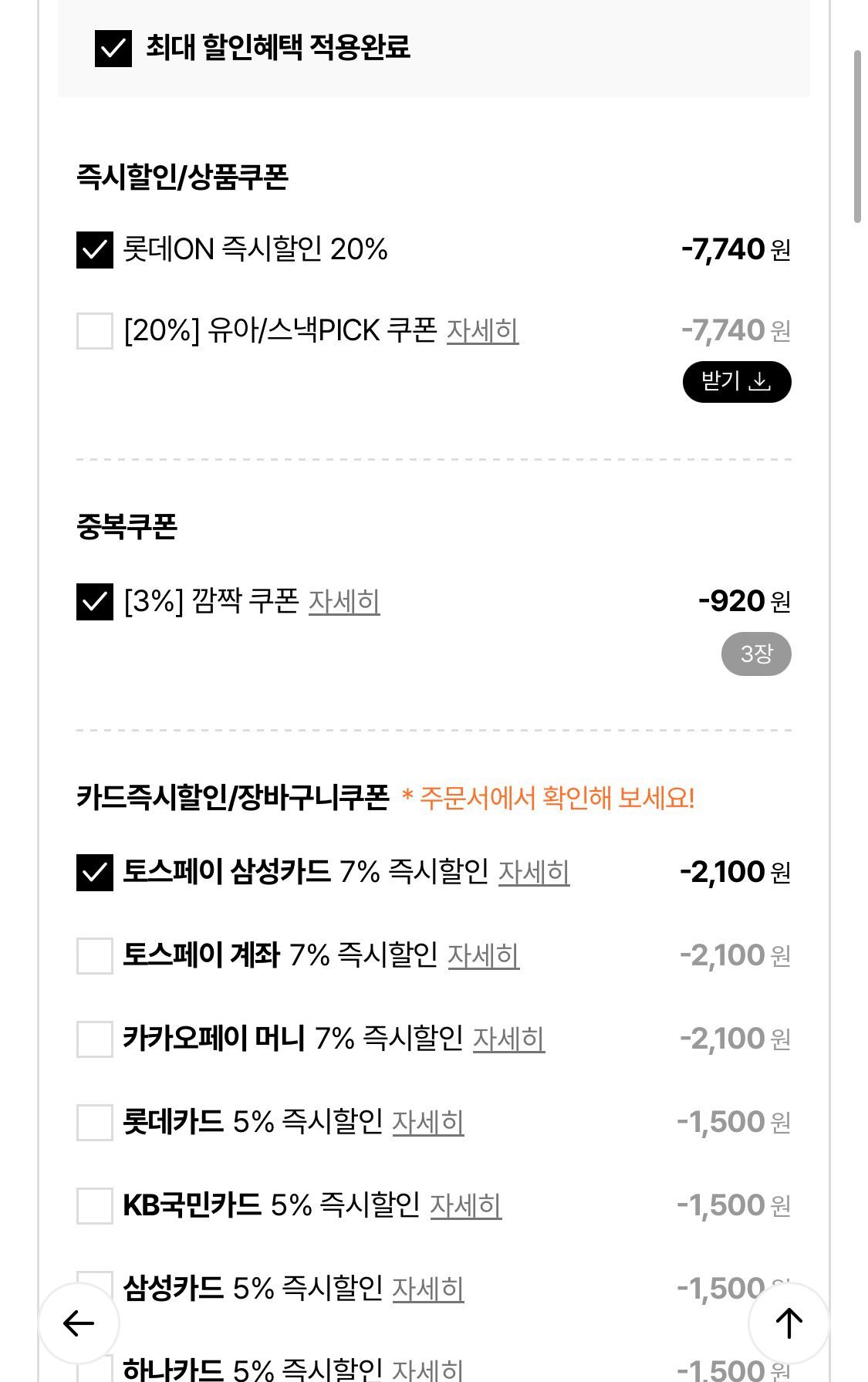This screenshot has height=1382, width=868.
Task: Select KB국민카드 5% 즉시할인 checkbox
Action: point(95,1205)
